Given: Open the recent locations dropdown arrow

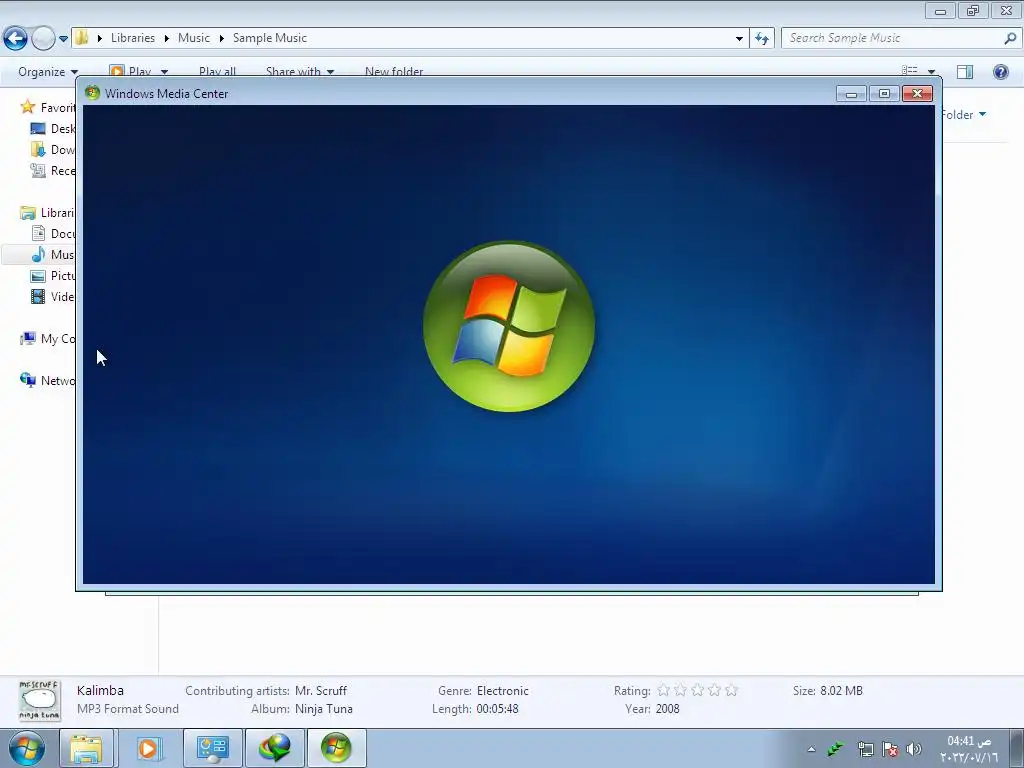Looking at the screenshot, I should 63,39.
